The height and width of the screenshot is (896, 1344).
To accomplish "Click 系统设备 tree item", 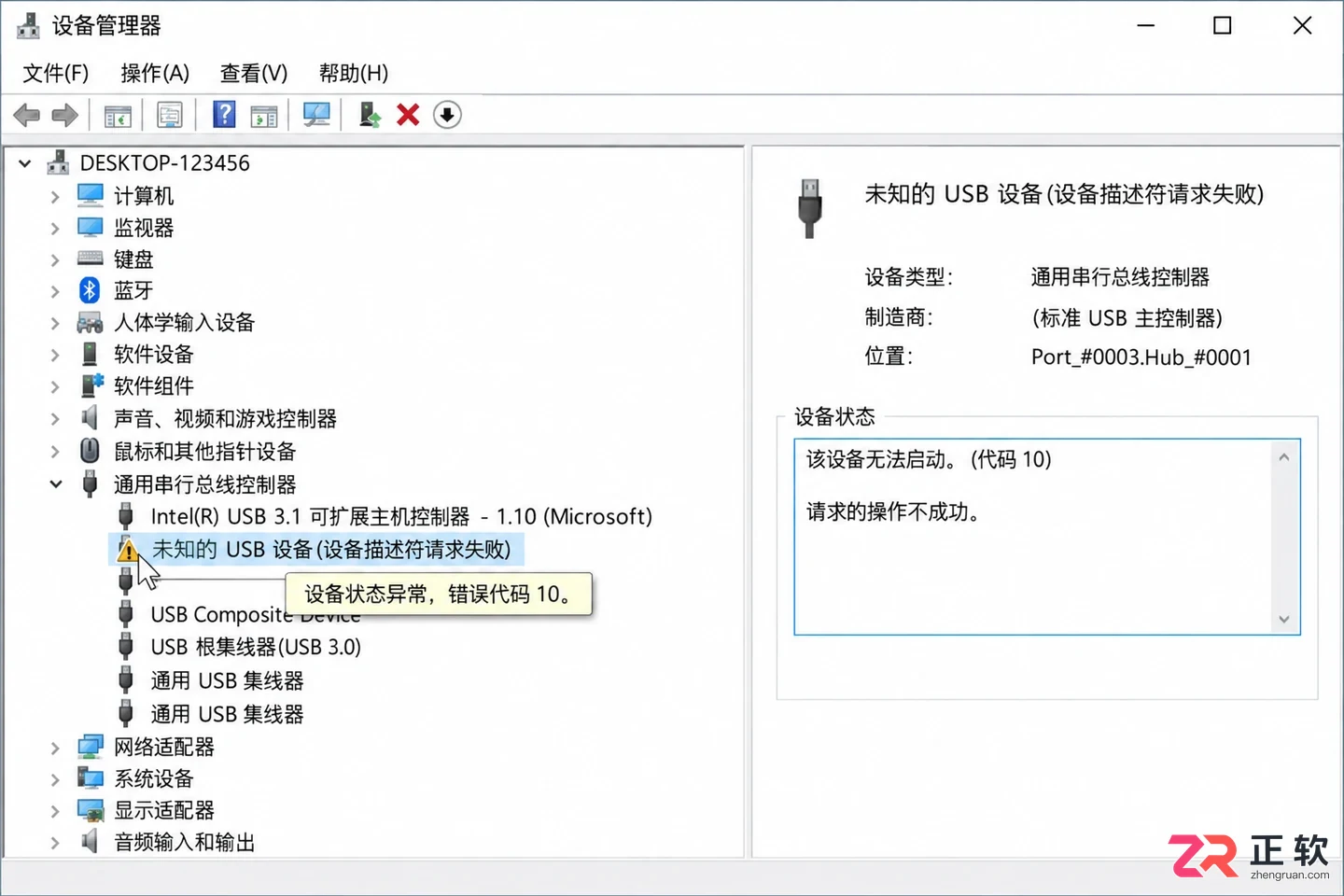I will (x=154, y=779).
